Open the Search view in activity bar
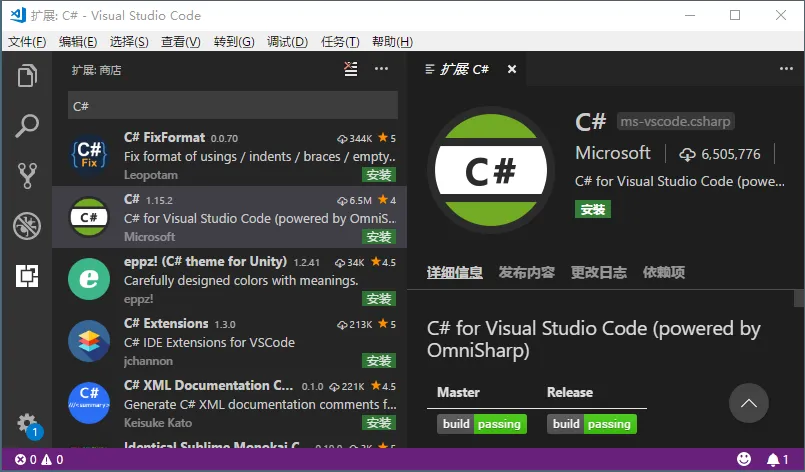This screenshot has width=805, height=472. 27,126
